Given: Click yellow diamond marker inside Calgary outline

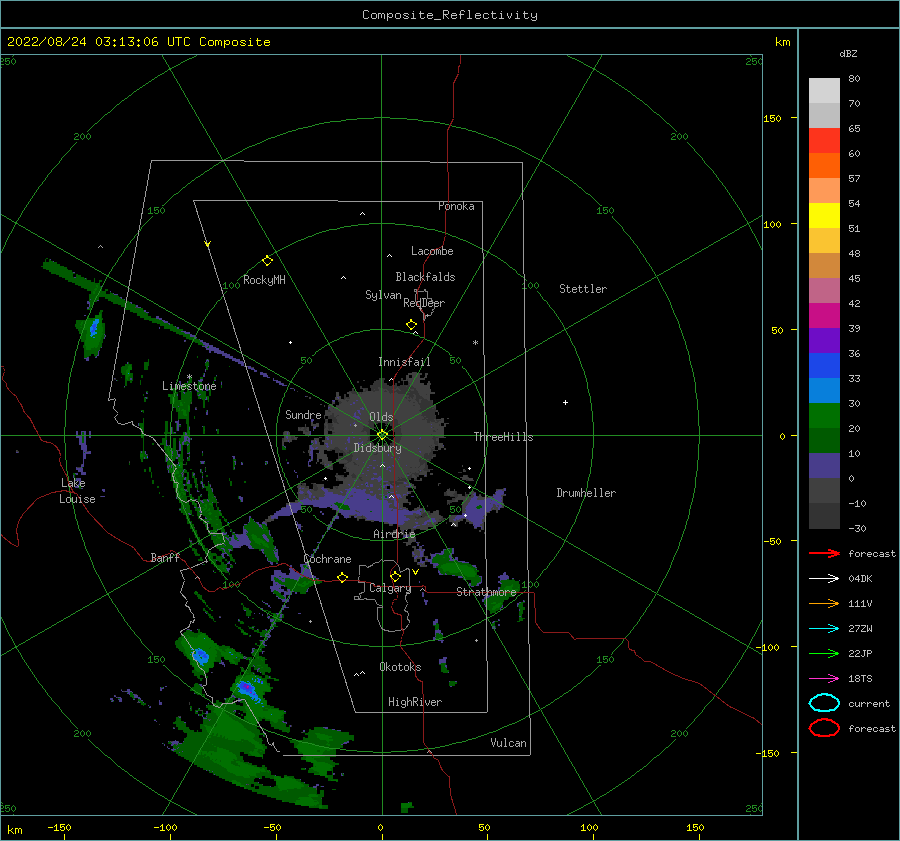Looking at the screenshot, I should pos(395,576).
